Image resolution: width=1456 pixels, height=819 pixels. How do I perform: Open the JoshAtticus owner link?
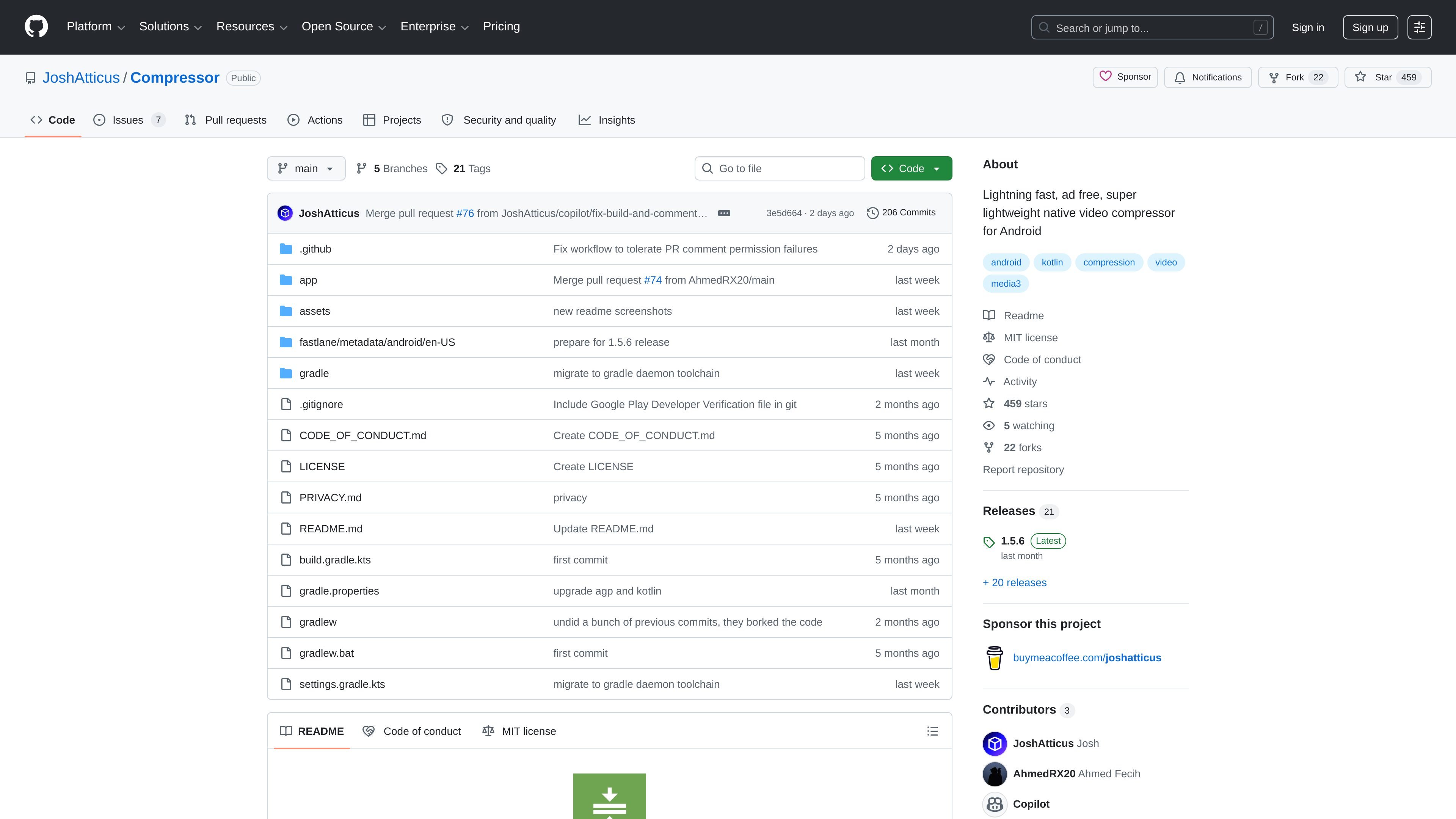coord(81,77)
